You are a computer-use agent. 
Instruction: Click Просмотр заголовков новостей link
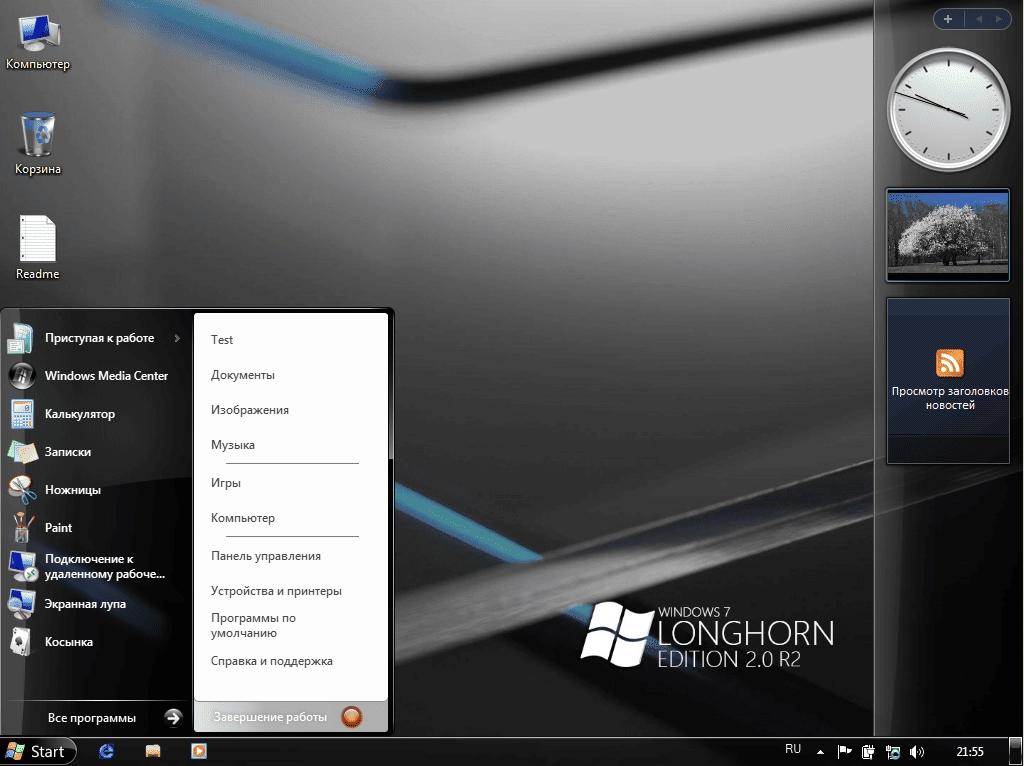pyautogui.click(x=950, y=398)
